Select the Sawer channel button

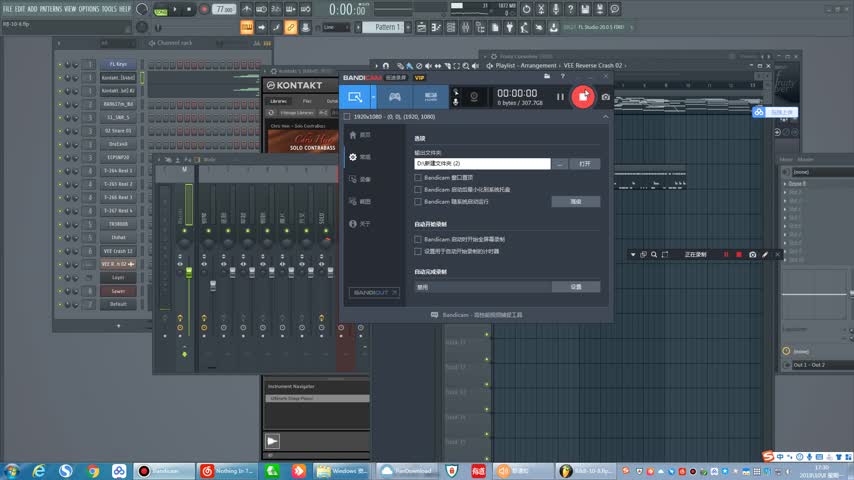click(118, 291)
